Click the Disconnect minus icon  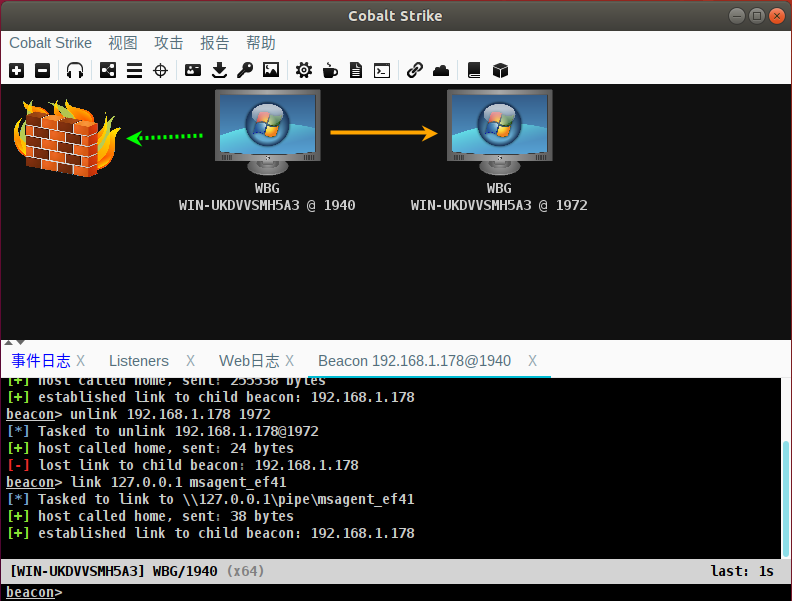tap(42, 70)
